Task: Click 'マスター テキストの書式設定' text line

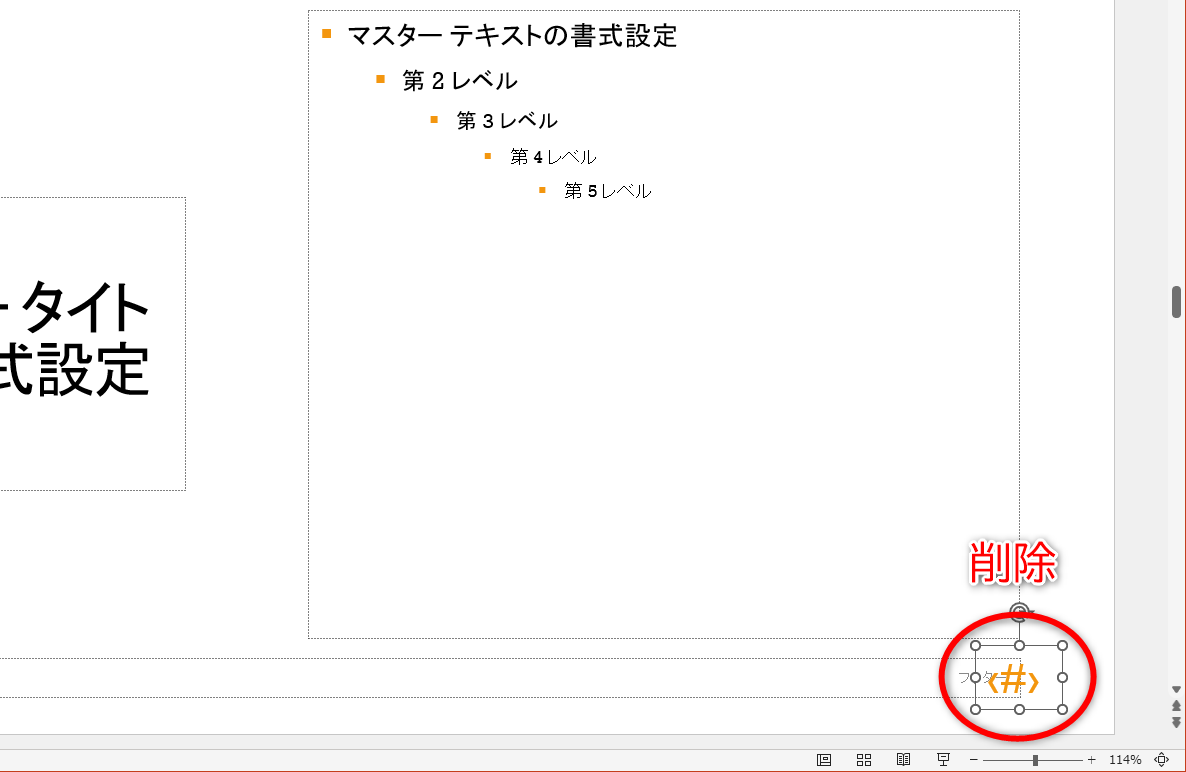Action: (x=512, y=36)
